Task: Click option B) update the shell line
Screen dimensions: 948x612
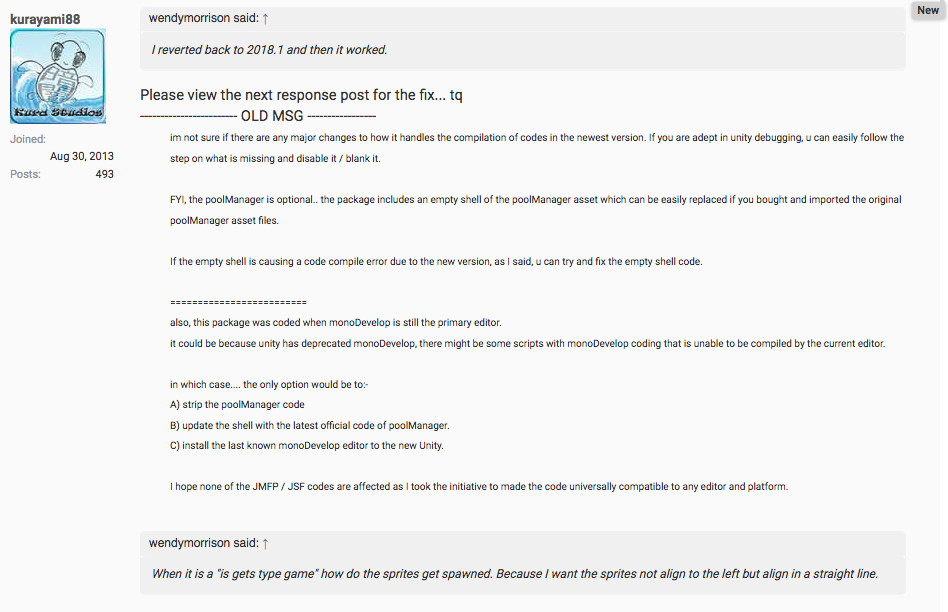Action: click(x=310, y=425)
